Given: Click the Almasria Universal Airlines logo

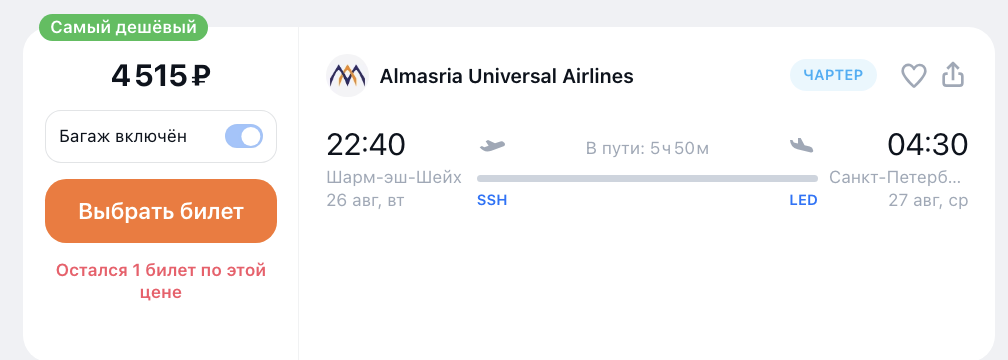Looking at the screenshot, I should [347, 76].
